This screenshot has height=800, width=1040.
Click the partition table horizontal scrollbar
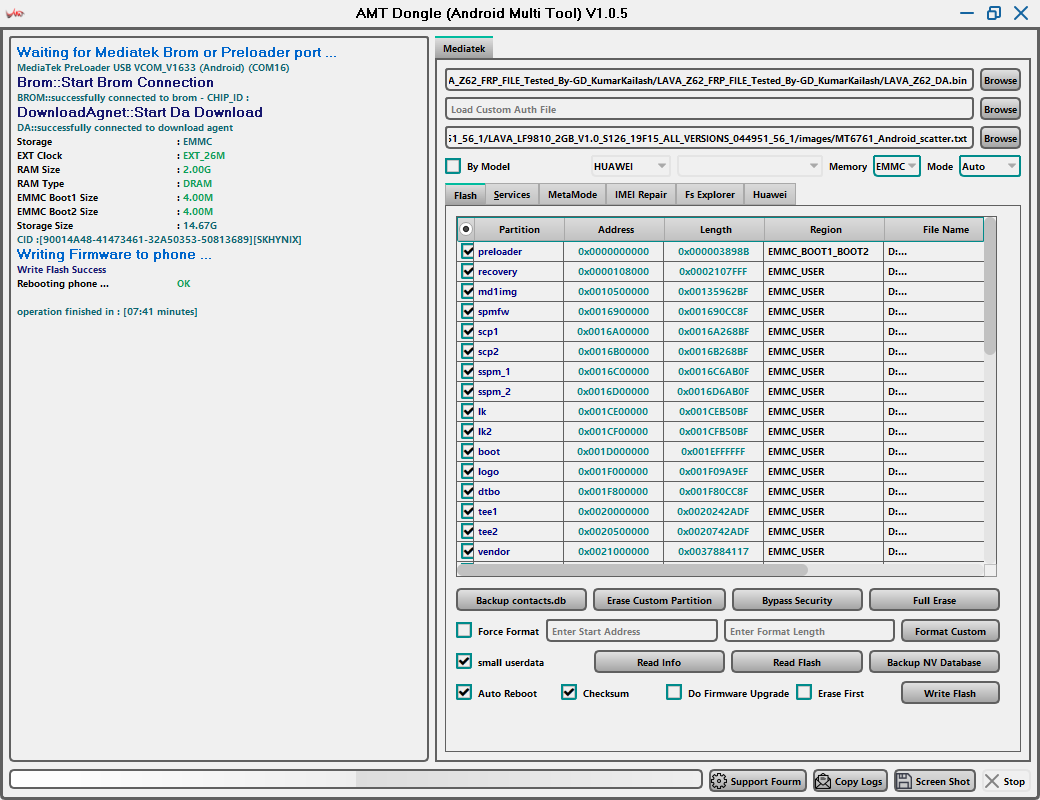tap(632, 570)
